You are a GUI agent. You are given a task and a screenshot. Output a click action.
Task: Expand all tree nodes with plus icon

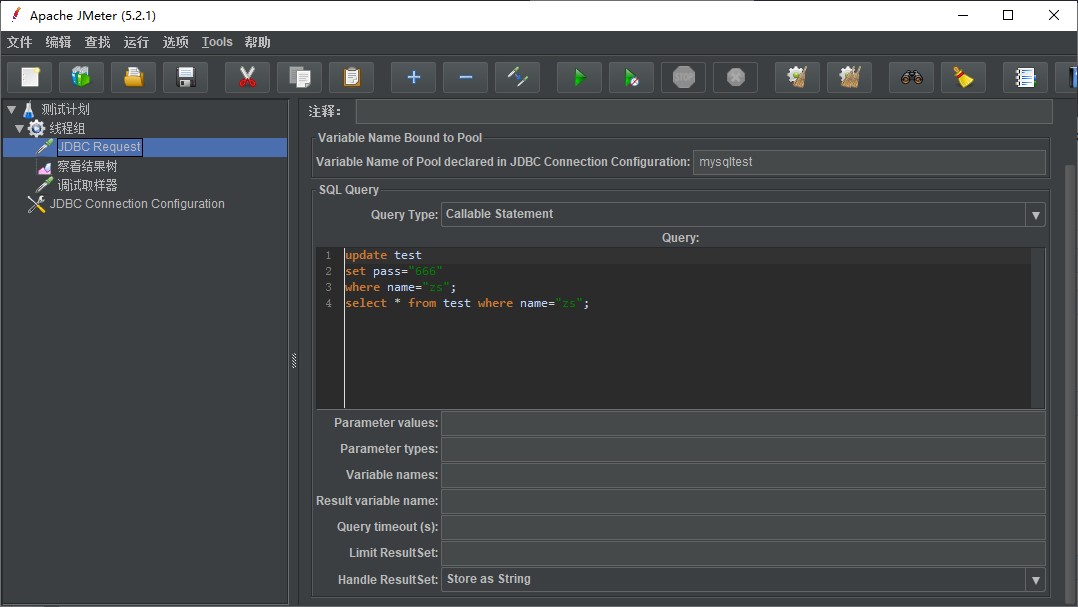tap(413, 77)
